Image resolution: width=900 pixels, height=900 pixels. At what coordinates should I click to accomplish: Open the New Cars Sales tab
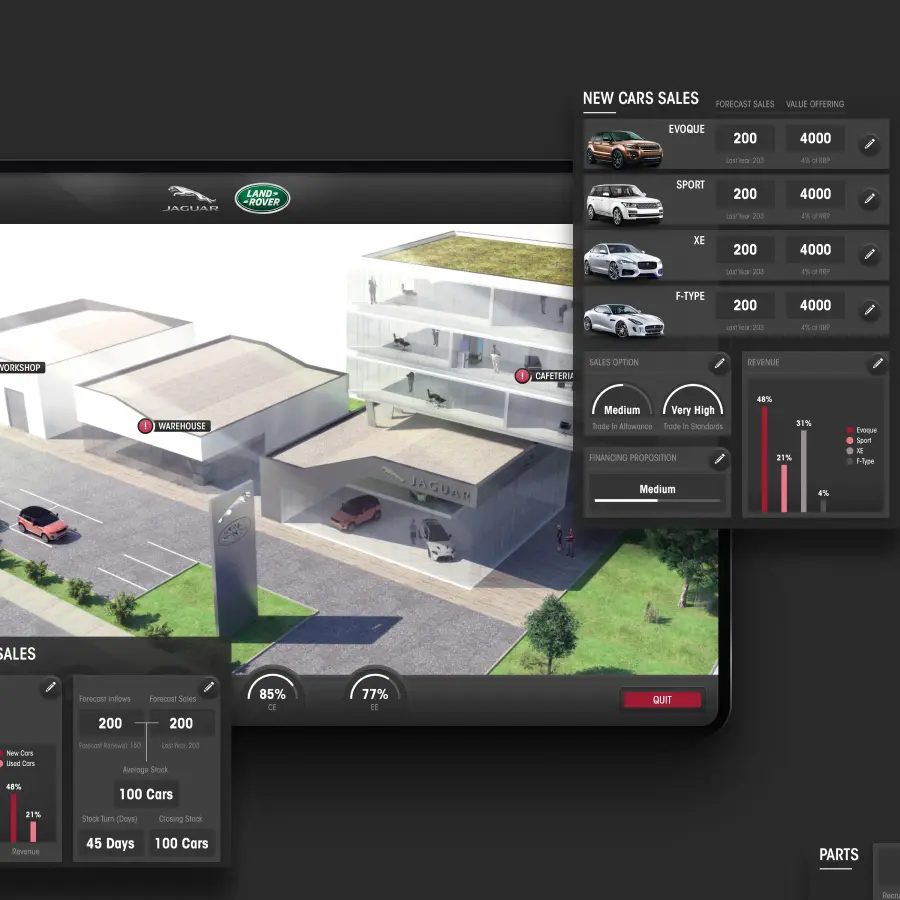(x=641, y=99)
